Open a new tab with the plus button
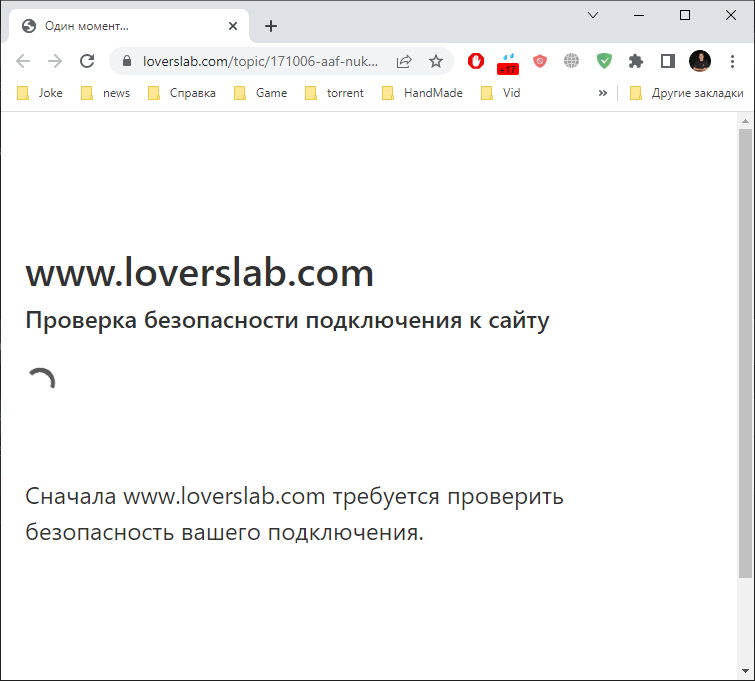This screenshot has width=755, height=681. click(271, 26)
